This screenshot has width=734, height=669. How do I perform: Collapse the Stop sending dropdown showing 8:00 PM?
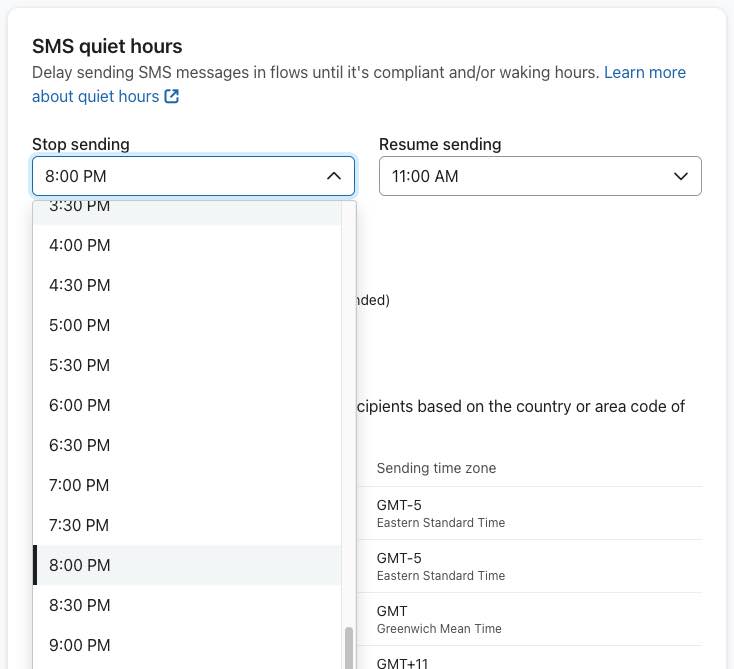(193, 176)
